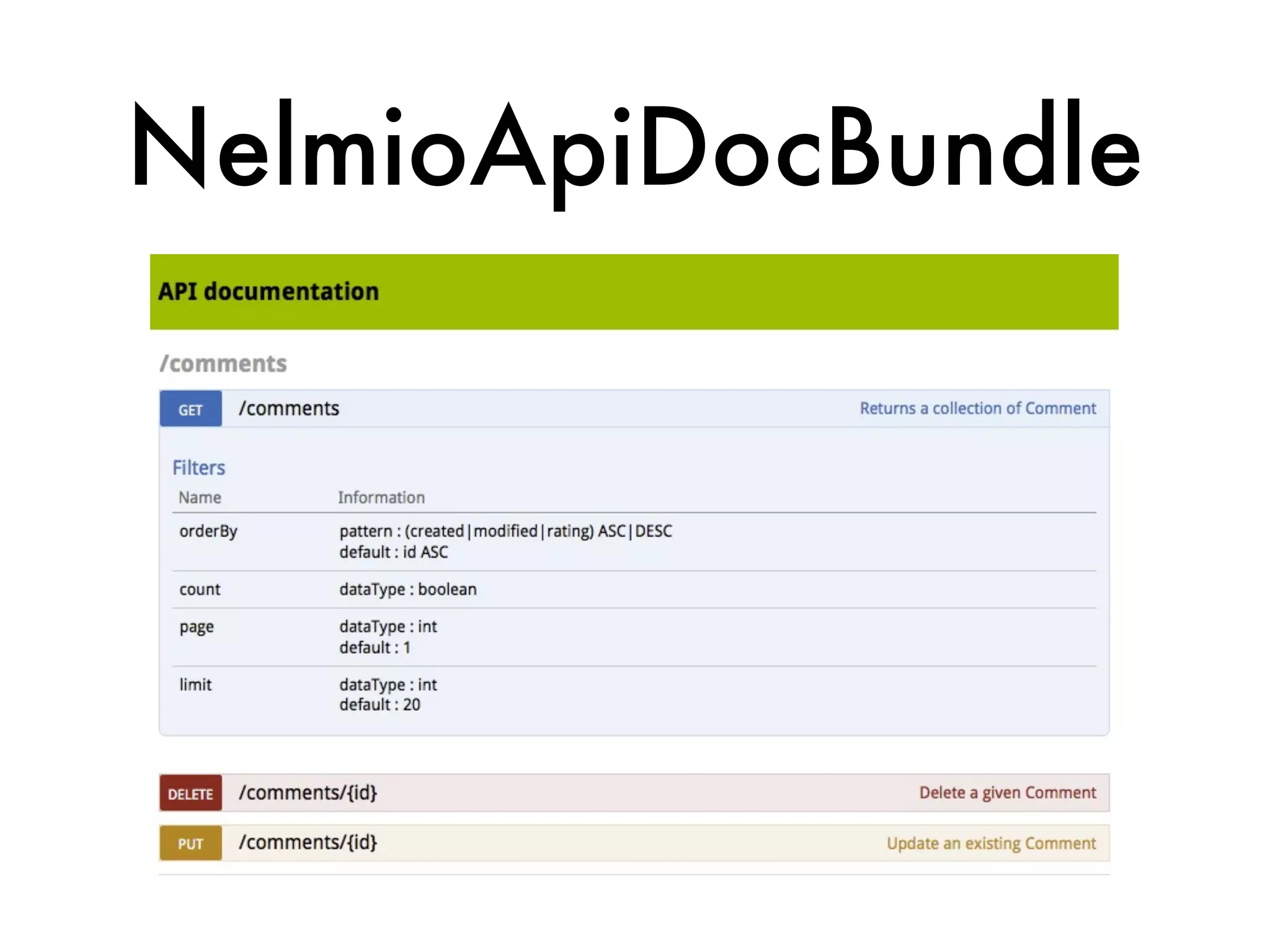Click 'Delete a given Comment' description
The height and width of the screenshot is (952, 1270).
pyautogui.click(x=1008, y=793)
